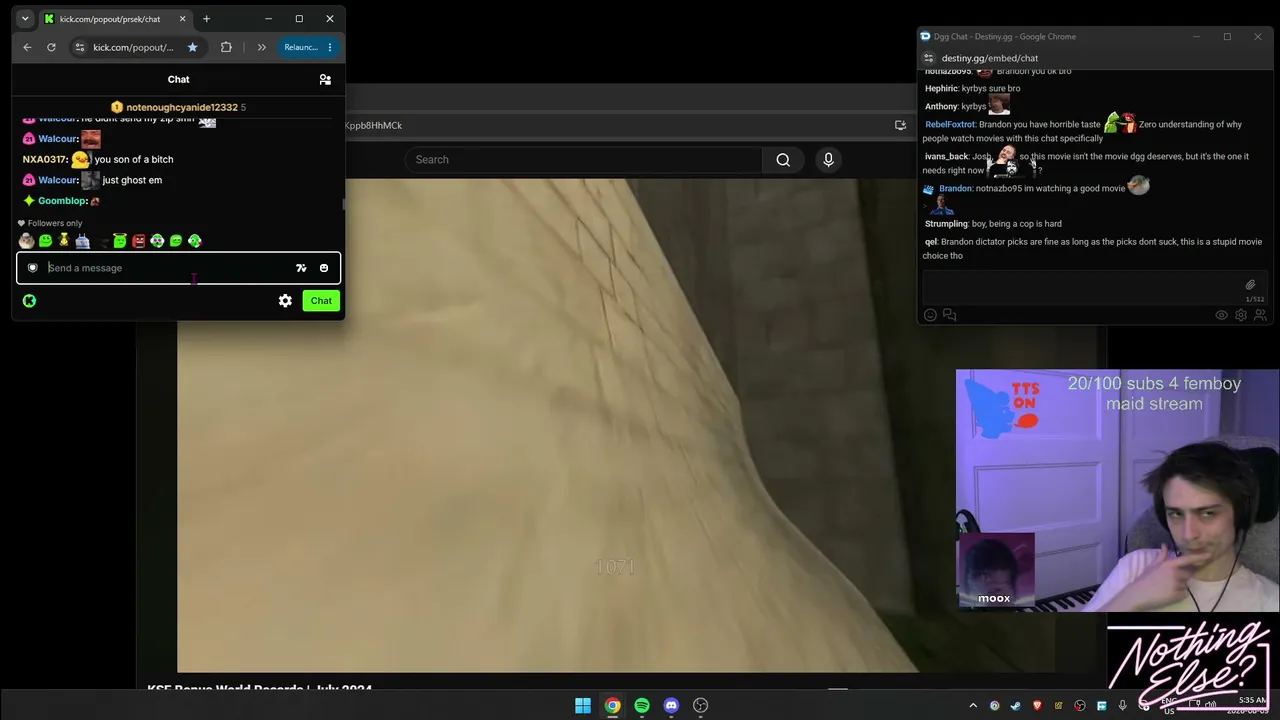
Task: Show Dgg chat users list
Action: 1260,315
